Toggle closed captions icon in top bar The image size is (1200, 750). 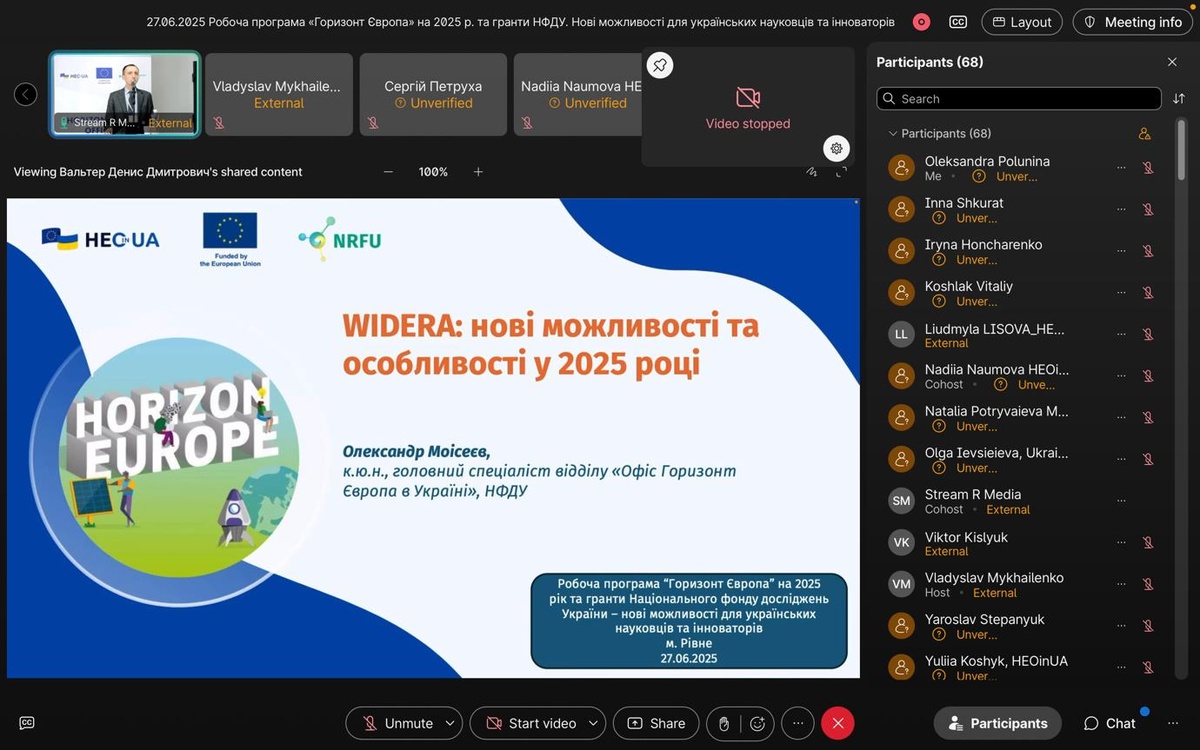(958, 22)
